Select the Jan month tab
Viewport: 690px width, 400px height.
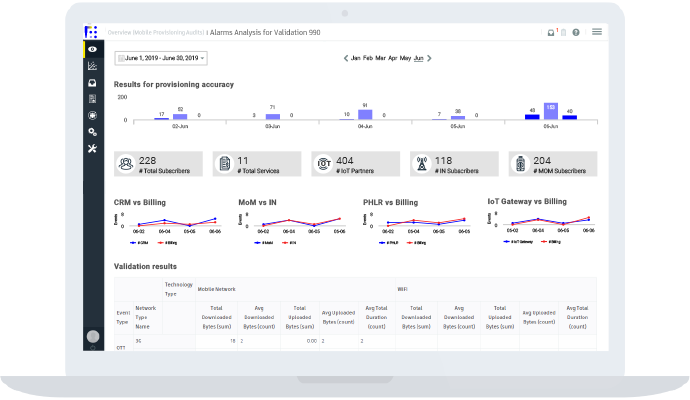pos(356,58)
